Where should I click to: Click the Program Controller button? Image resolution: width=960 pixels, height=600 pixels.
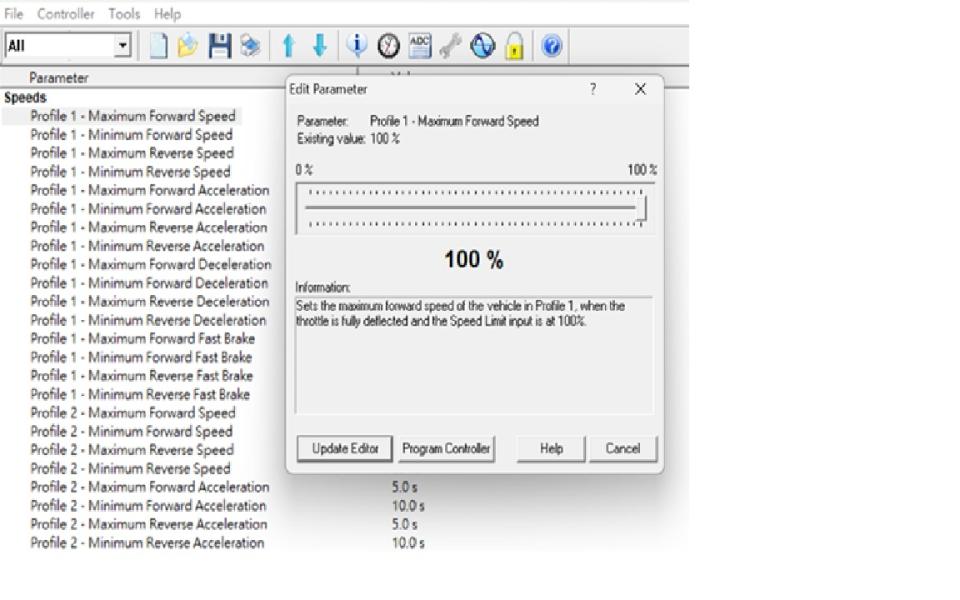446,449
